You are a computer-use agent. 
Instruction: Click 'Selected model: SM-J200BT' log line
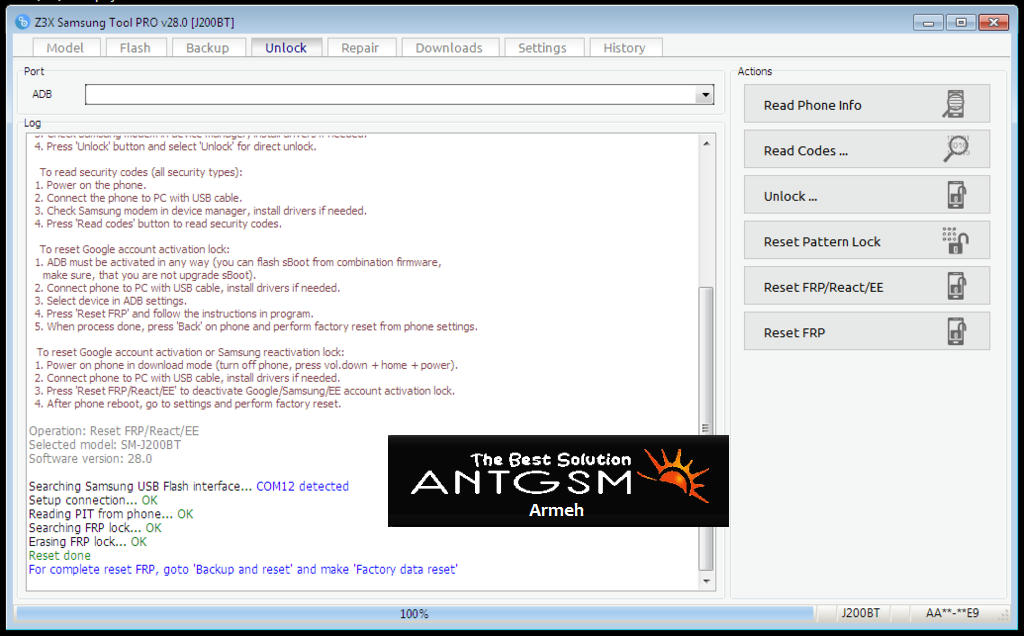[x=104, y=445]
